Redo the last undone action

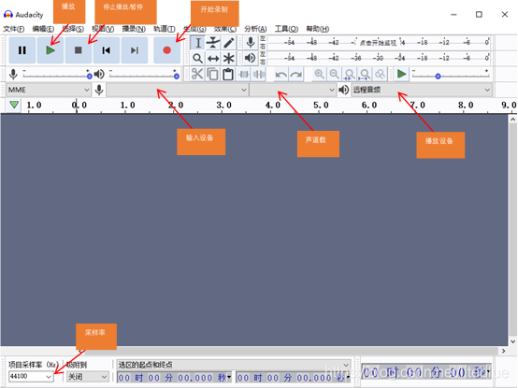pyautogui.click(x=296, y=74)
